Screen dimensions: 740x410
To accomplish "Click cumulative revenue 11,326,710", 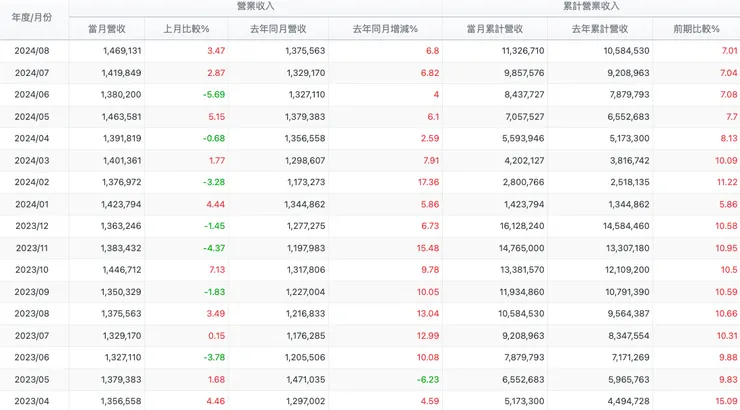I will [523, 50].
